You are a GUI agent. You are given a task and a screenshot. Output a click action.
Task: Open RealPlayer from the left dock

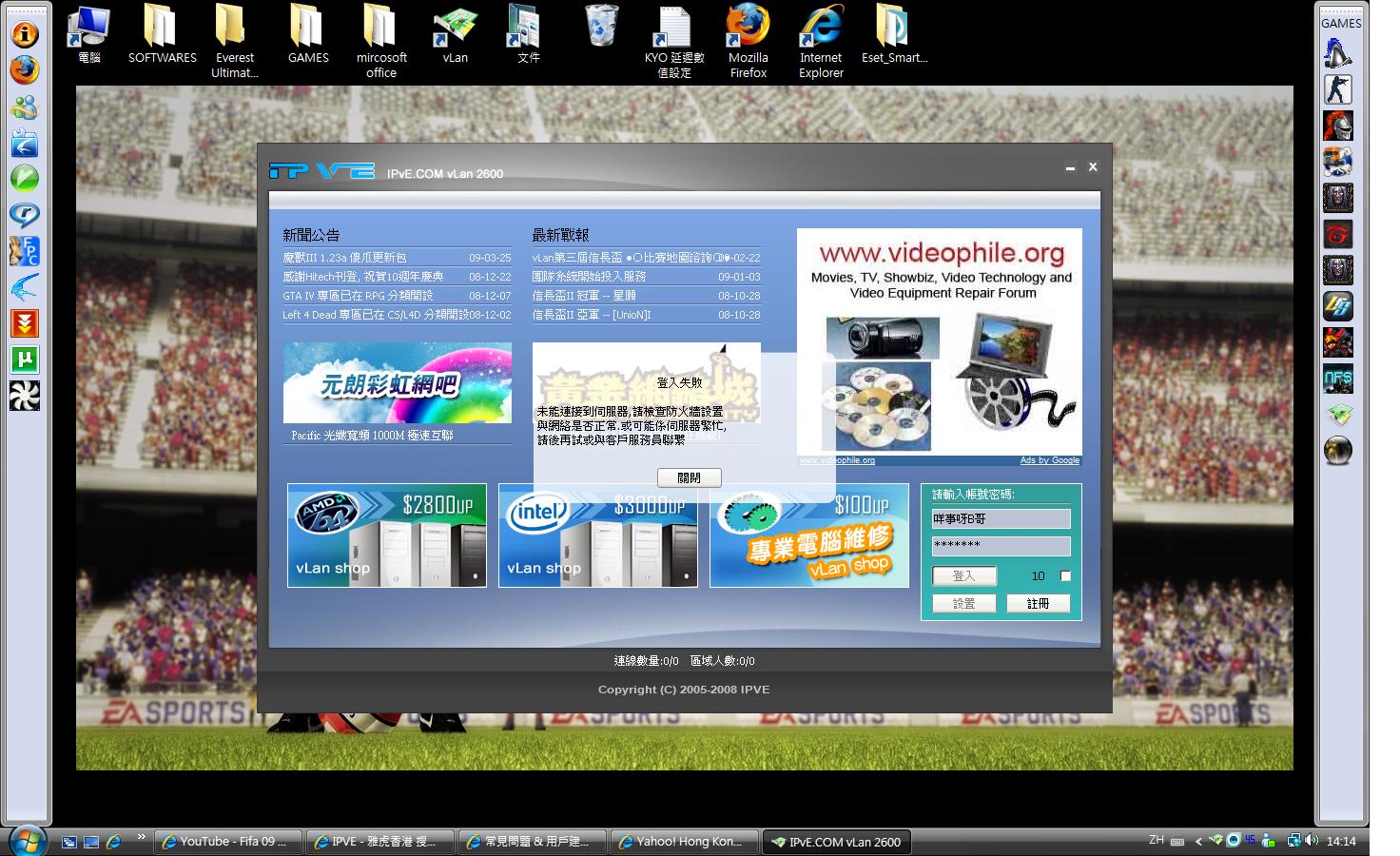[x=24, y=215]
